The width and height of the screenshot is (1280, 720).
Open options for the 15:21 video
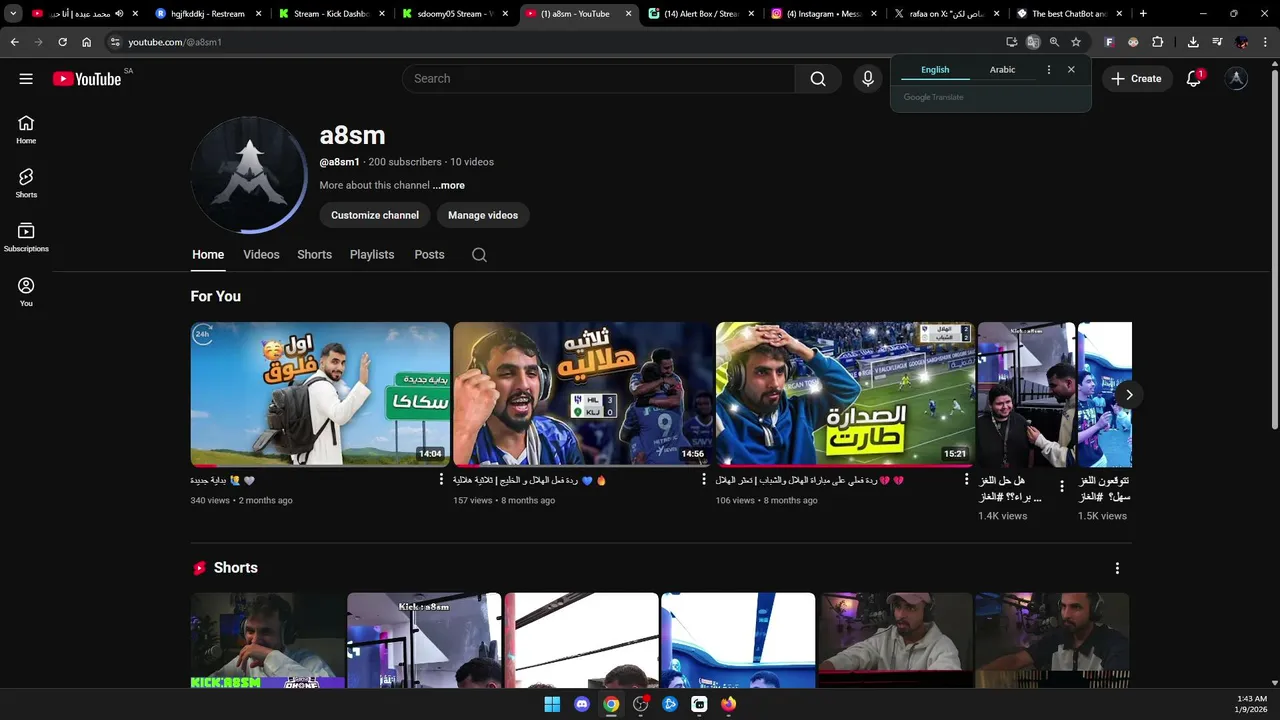point(966,480)
